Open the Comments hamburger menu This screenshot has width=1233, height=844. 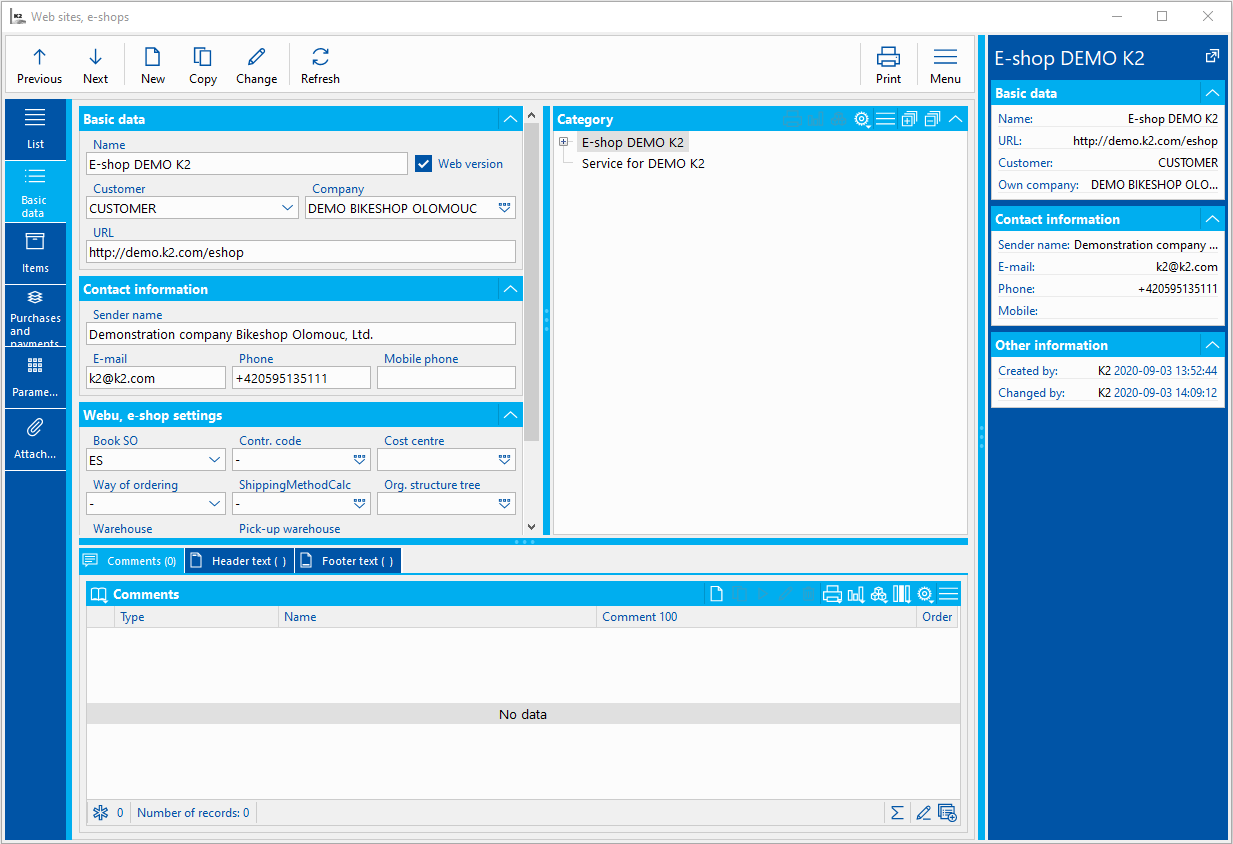pyautogui.click(x=948, y=594)
